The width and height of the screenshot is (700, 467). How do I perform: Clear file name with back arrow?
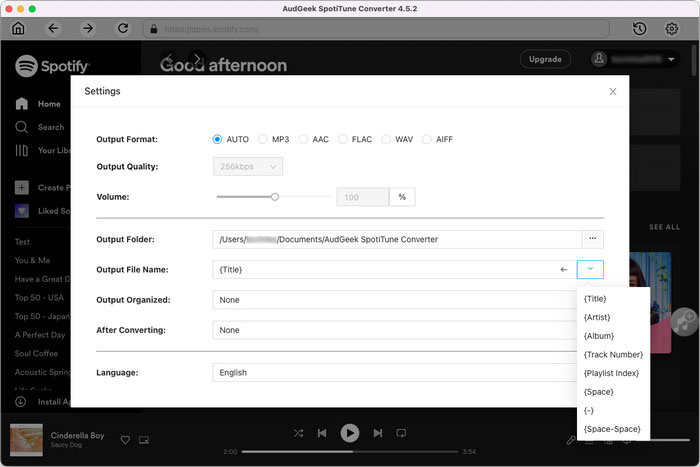[564, 270]
